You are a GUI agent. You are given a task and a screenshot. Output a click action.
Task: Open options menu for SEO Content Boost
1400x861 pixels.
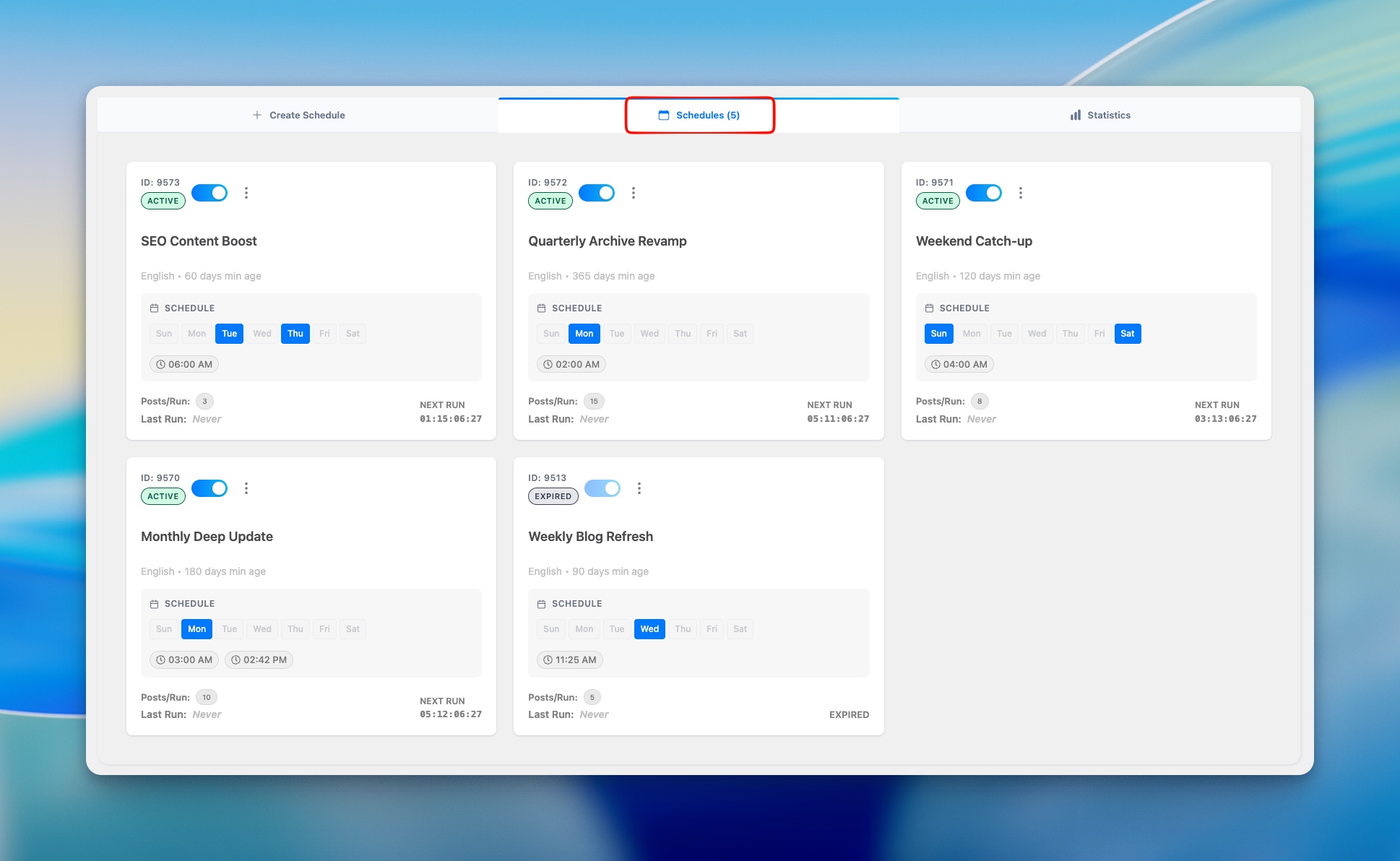tap(246, 193)
